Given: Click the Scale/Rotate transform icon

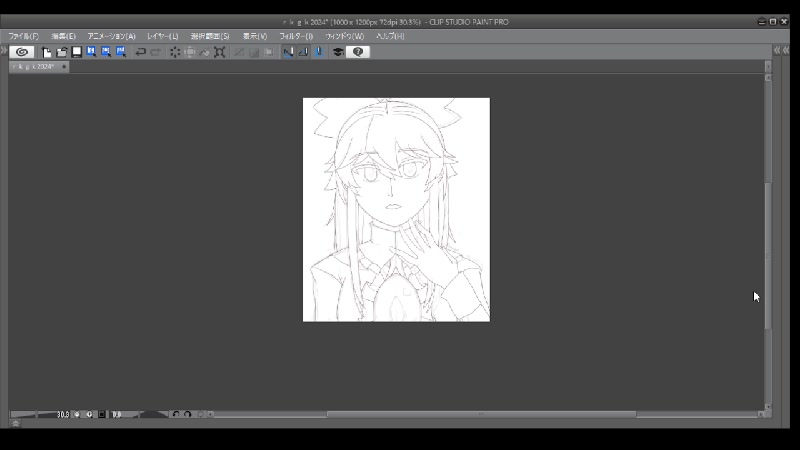Looking at the screenshot, I should point(219,52).
